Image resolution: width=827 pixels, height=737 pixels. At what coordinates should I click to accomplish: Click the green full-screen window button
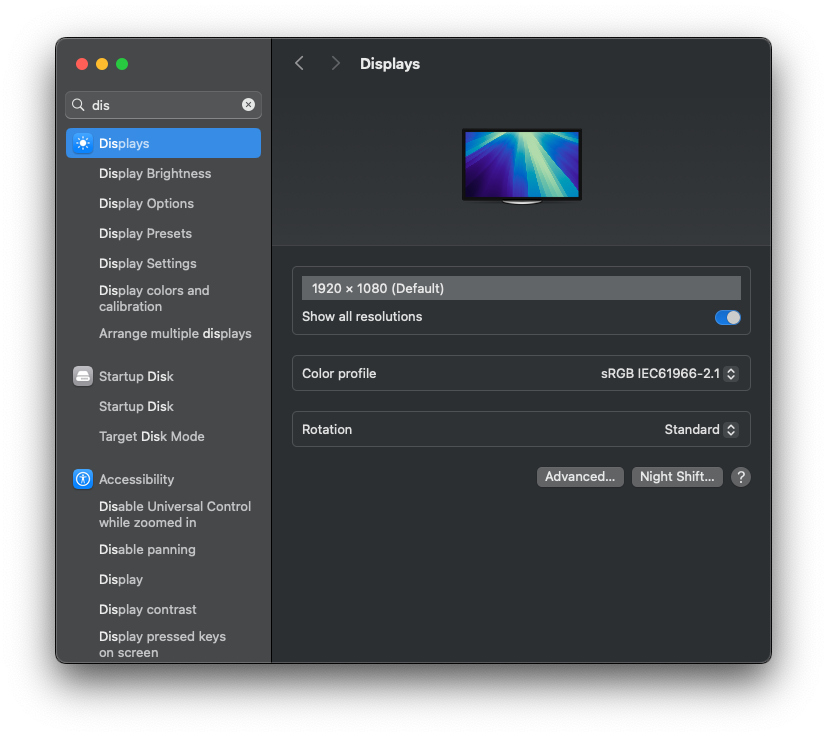click(x=122, y=64)
